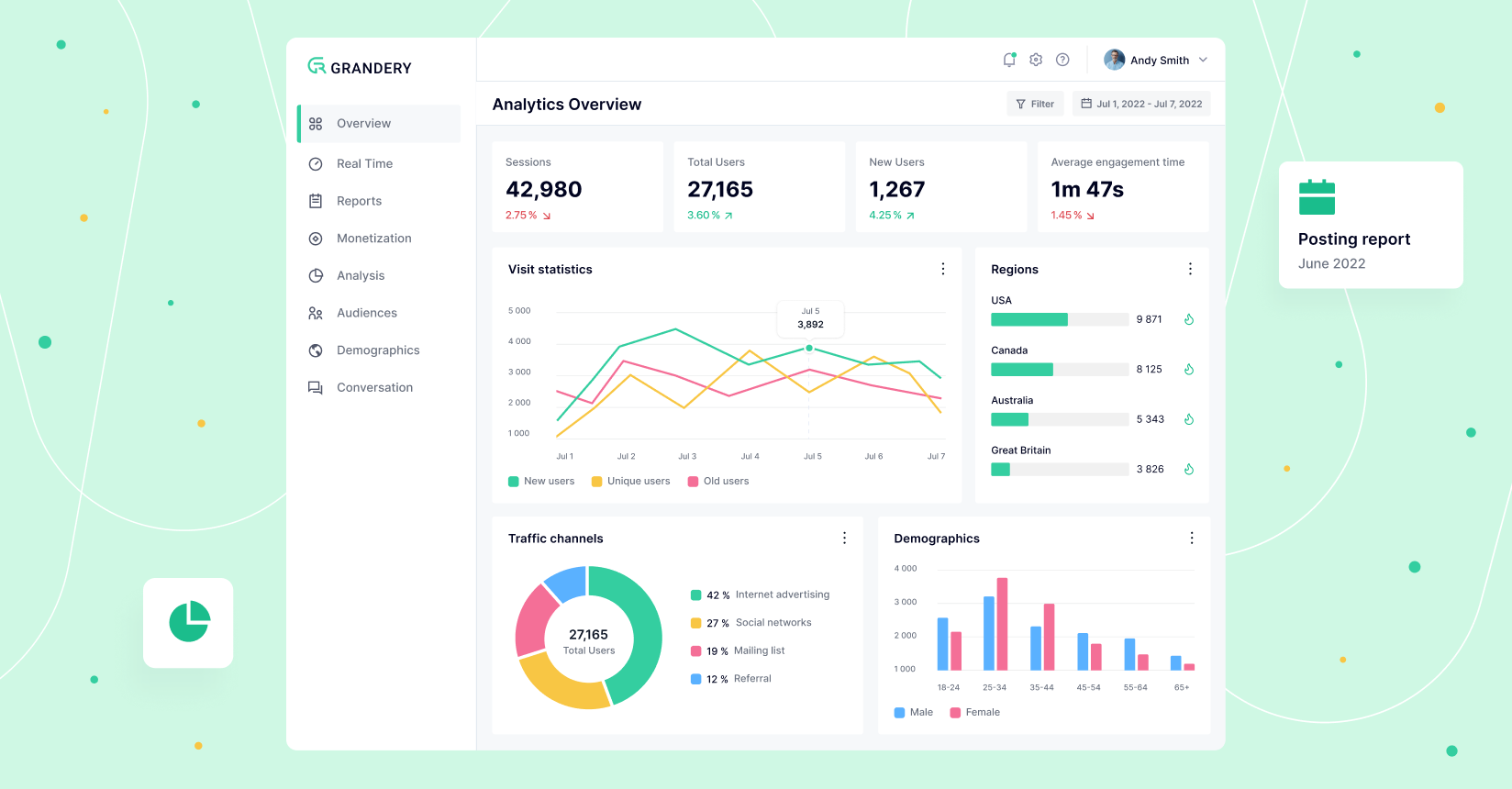Toggle New users legend in Visit statistics
The width and height of the screenshot is (1512, 789).
click(541, 481)
